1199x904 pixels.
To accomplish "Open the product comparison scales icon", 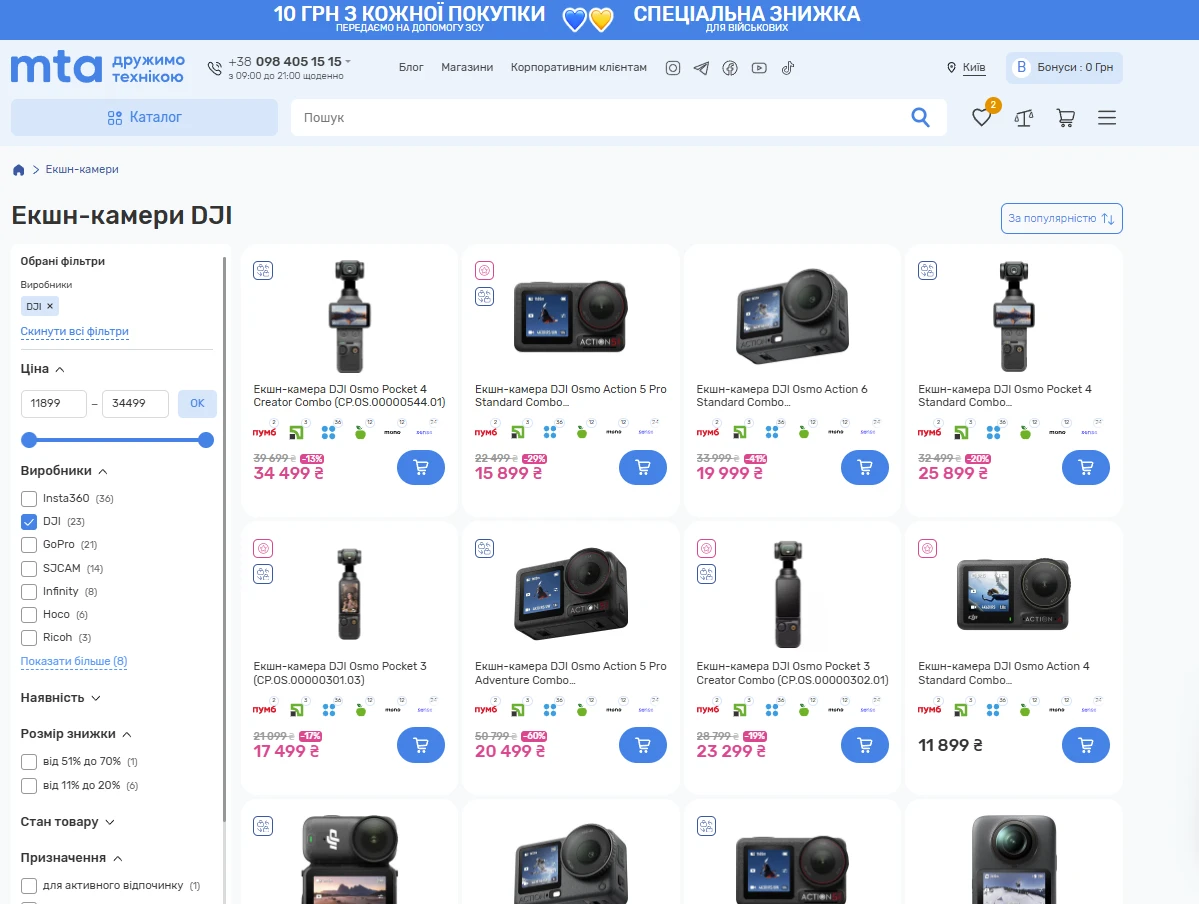I will click(x=1024, y=118).
